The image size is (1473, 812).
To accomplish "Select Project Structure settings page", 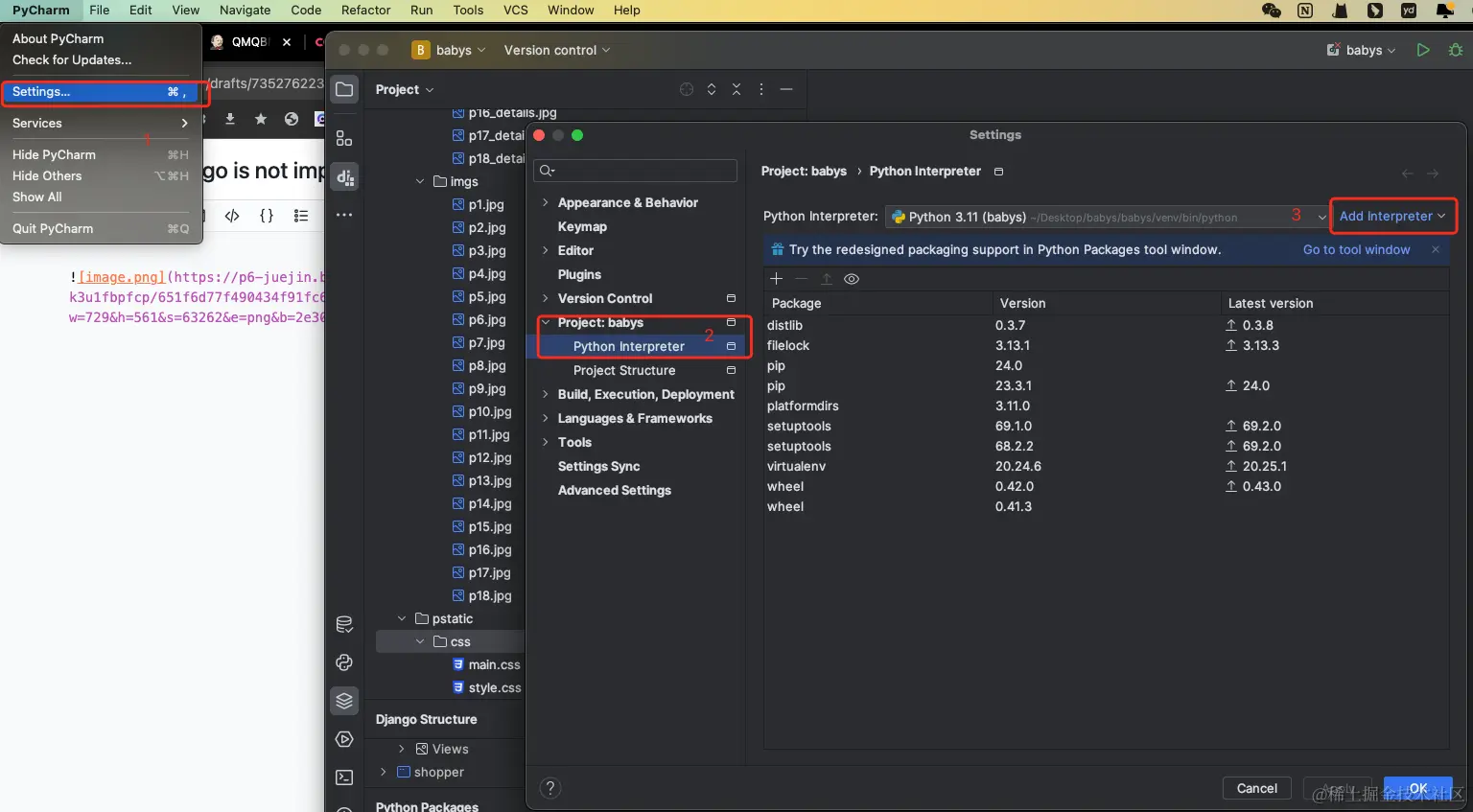I will click(624, 370).
